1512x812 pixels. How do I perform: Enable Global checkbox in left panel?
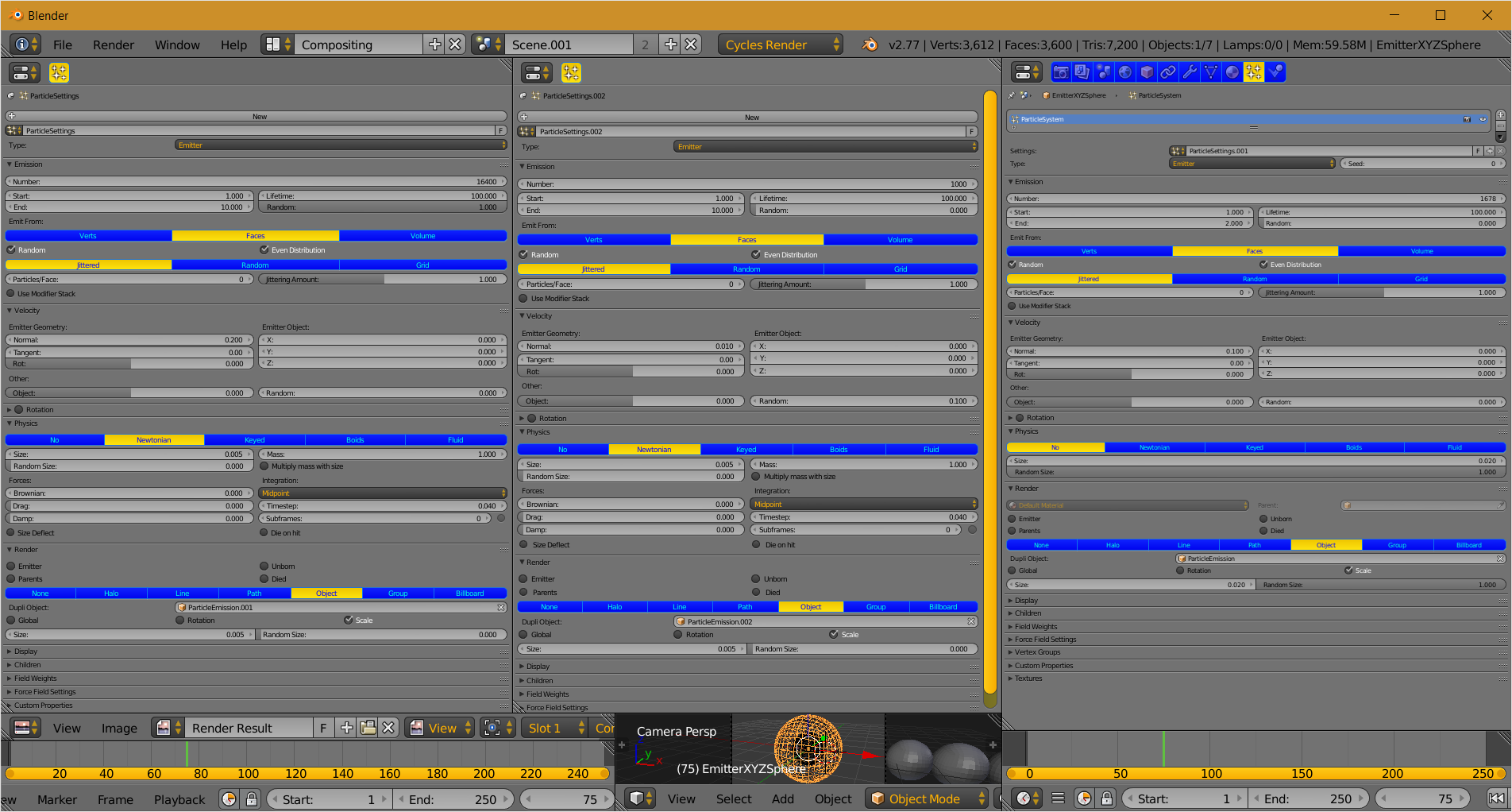tap(11, 621)
